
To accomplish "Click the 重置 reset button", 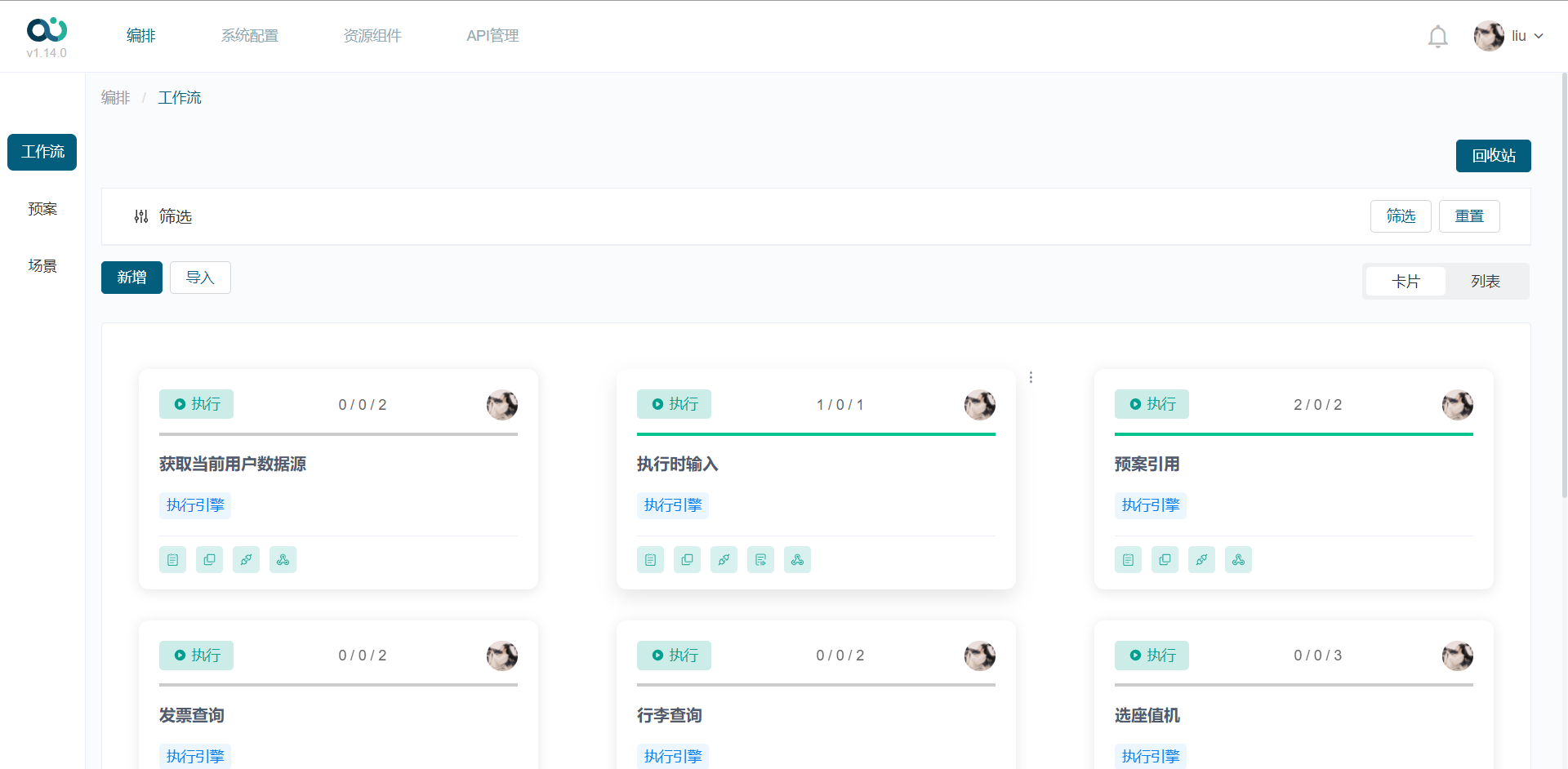I will [1469, 216].
